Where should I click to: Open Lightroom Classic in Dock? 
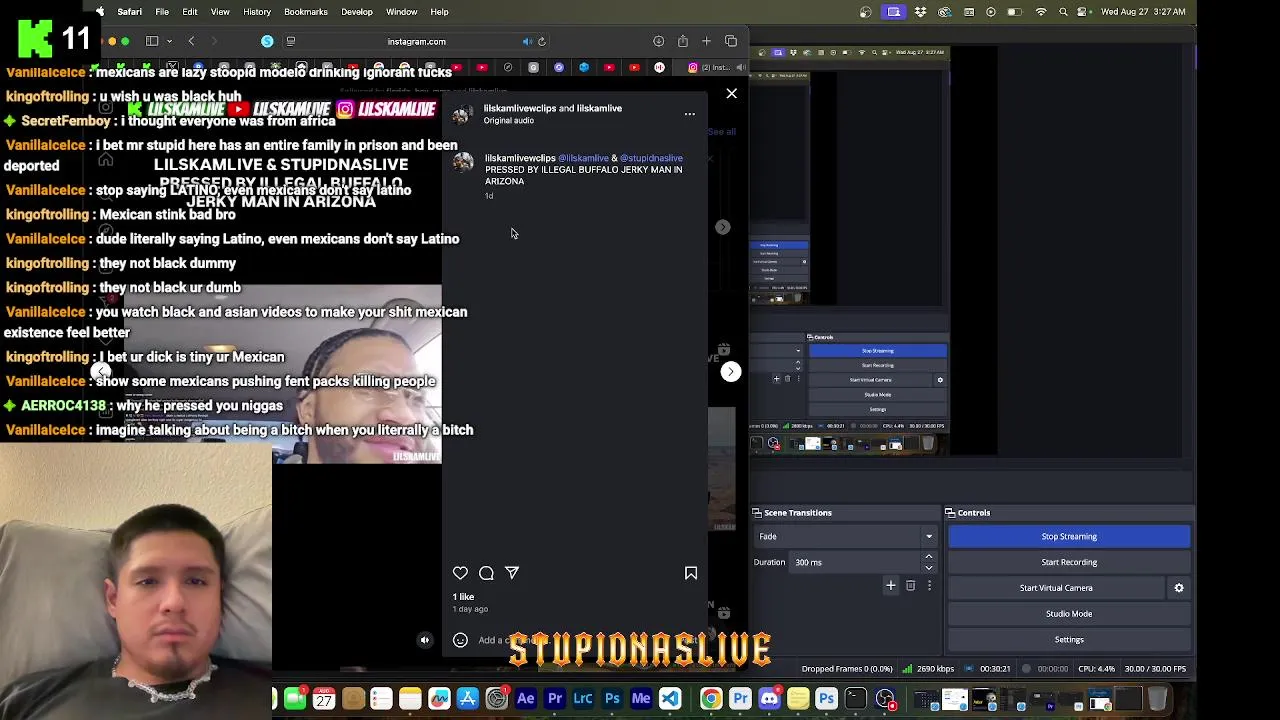(x=583, y=698)
